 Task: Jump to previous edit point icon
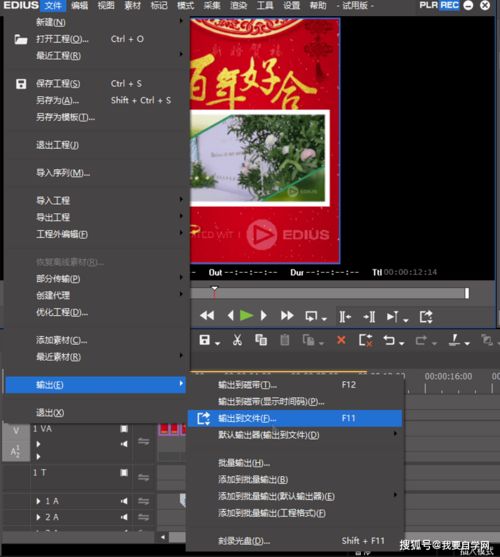344,316
